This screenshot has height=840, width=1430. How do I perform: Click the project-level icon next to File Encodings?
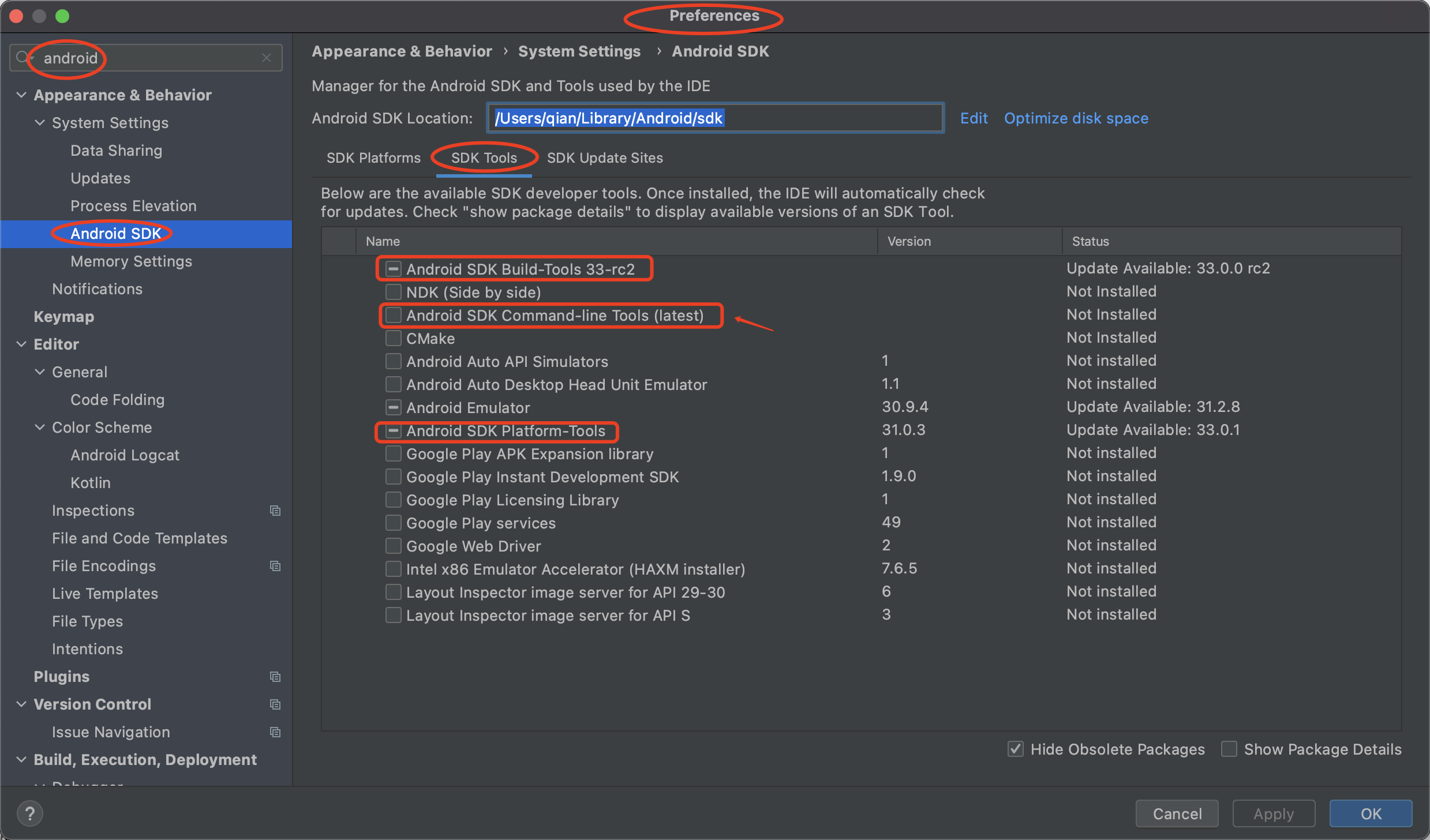pyautogui.click(x=275, y=566)
